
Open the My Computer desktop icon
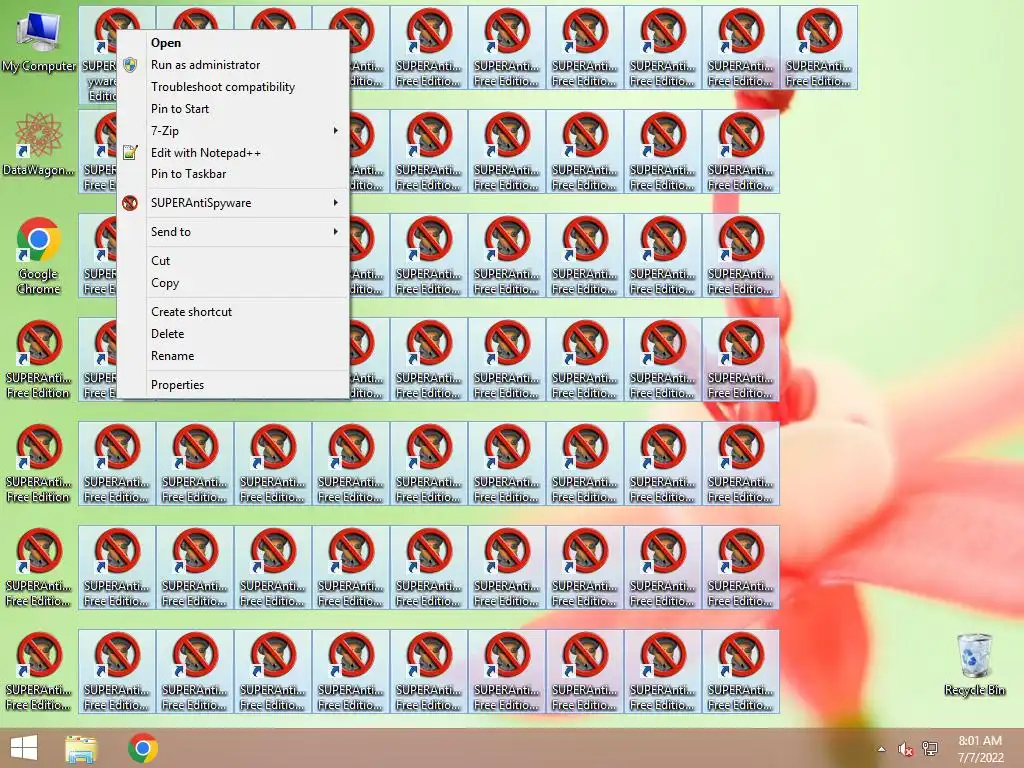point(39,40)
